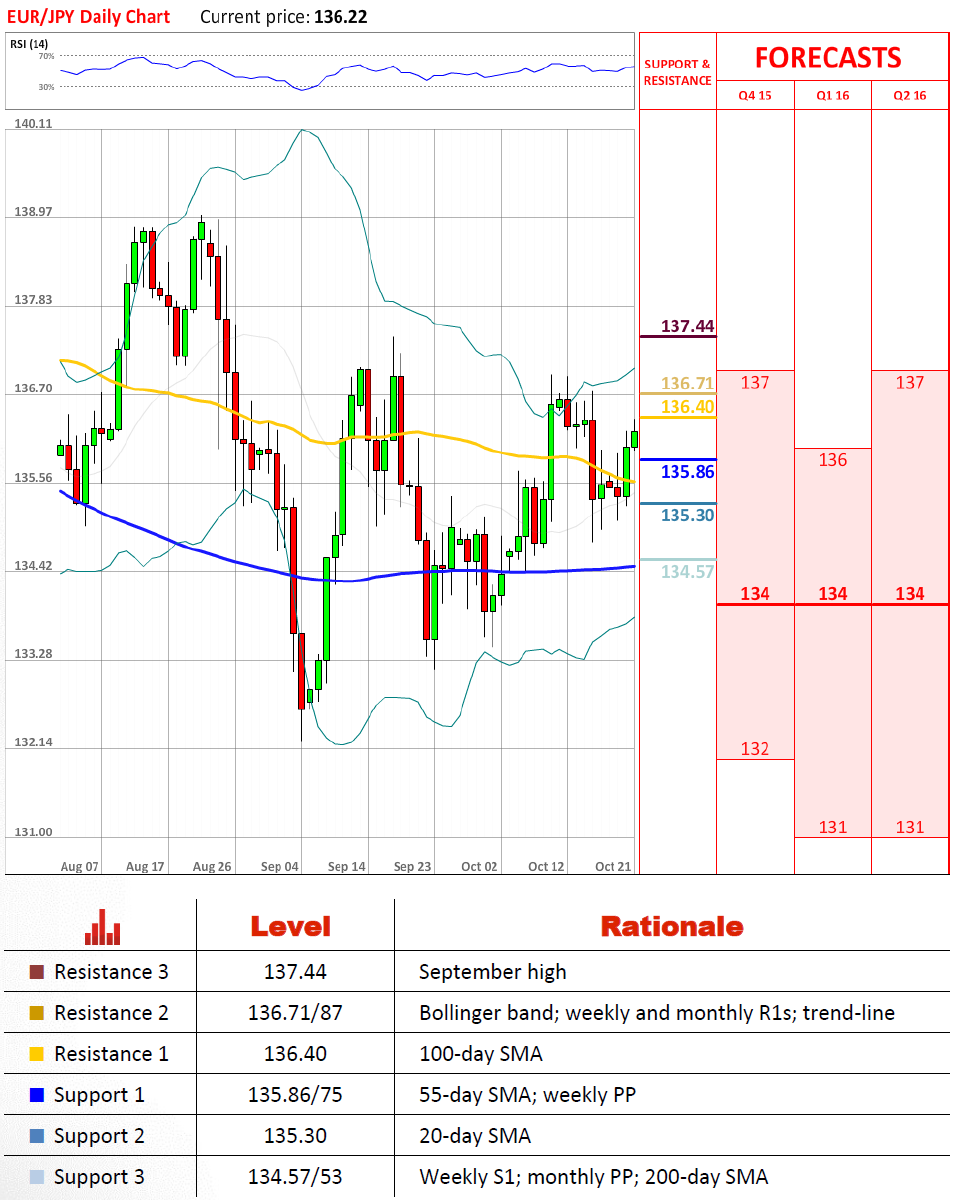Click the 131.00 price axis label
This screenshot has width=953, height=1200.
(x=33, y=831)
